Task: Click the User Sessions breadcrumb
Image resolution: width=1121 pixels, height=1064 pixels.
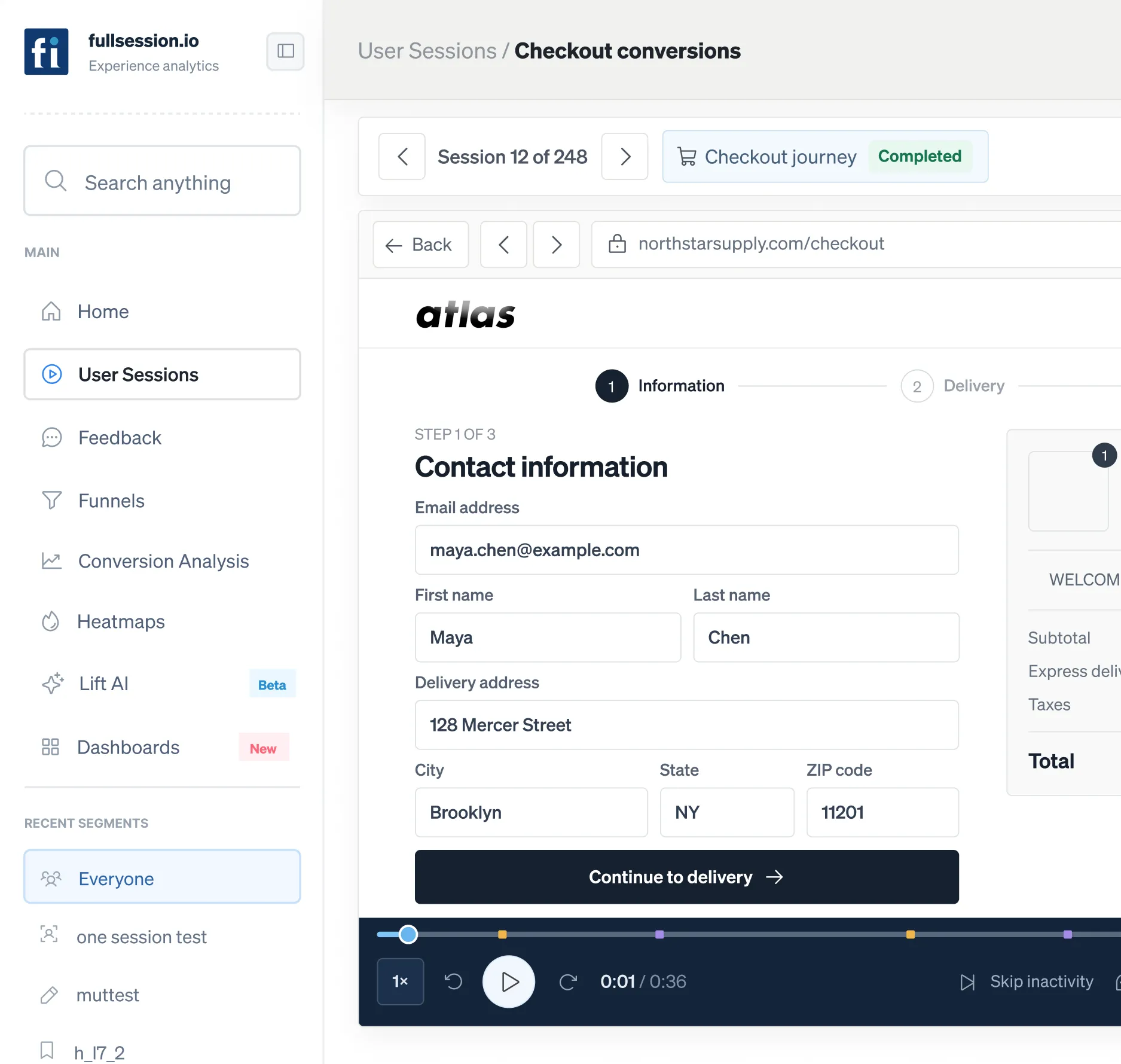Action: click(x=427, y=51)
